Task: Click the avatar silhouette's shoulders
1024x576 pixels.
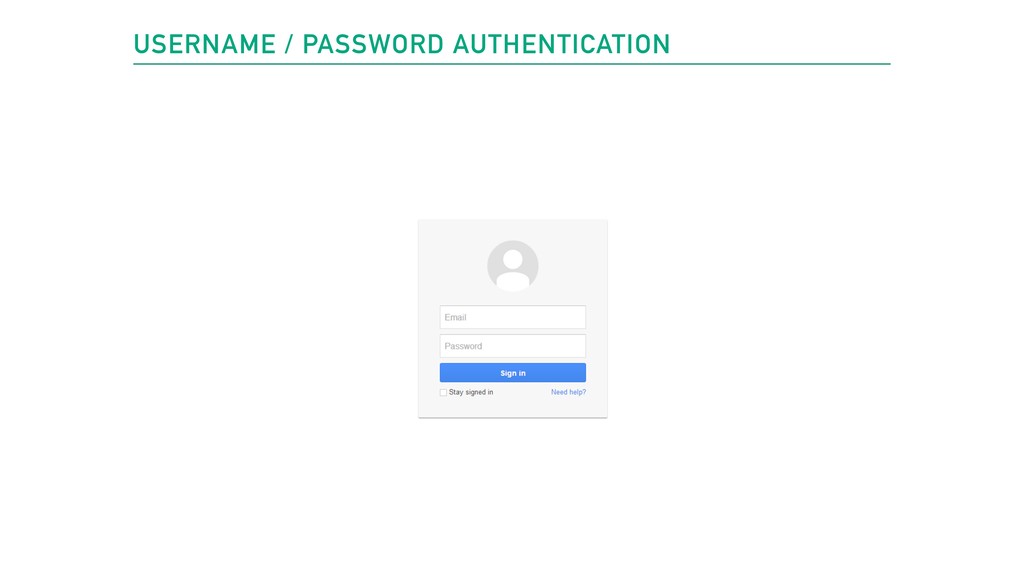Action: point(512,282)
